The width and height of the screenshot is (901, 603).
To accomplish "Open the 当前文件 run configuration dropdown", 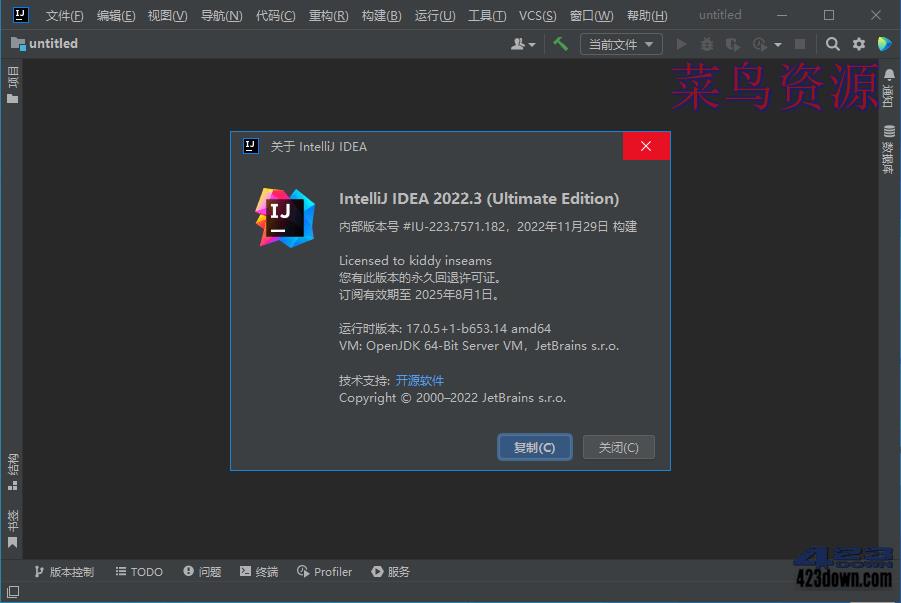I will [x=621, y=44].
